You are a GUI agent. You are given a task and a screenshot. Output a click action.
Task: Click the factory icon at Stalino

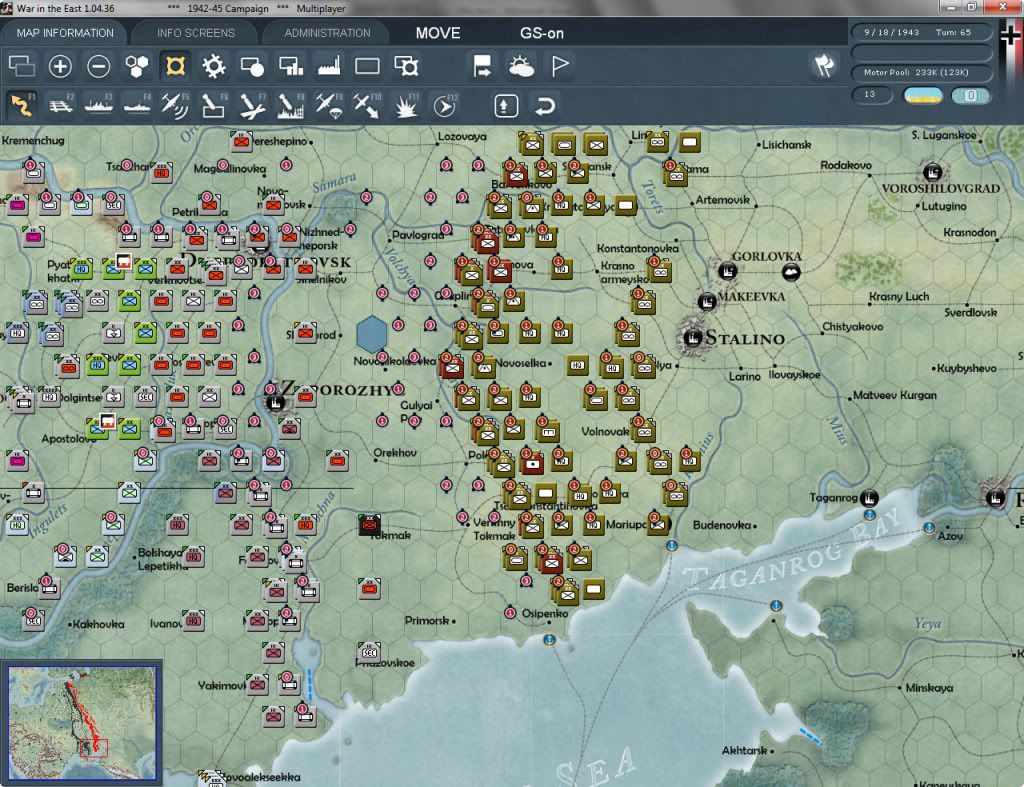[x=693, y=338]
